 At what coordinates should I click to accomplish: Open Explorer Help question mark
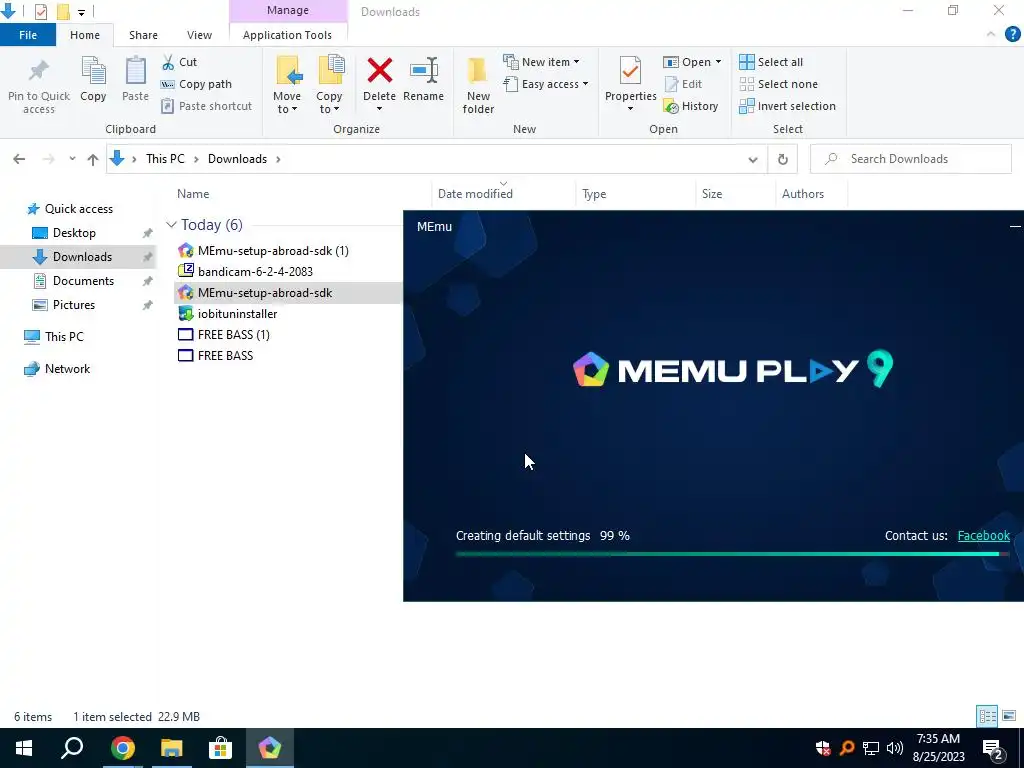tap(1012, 35)
